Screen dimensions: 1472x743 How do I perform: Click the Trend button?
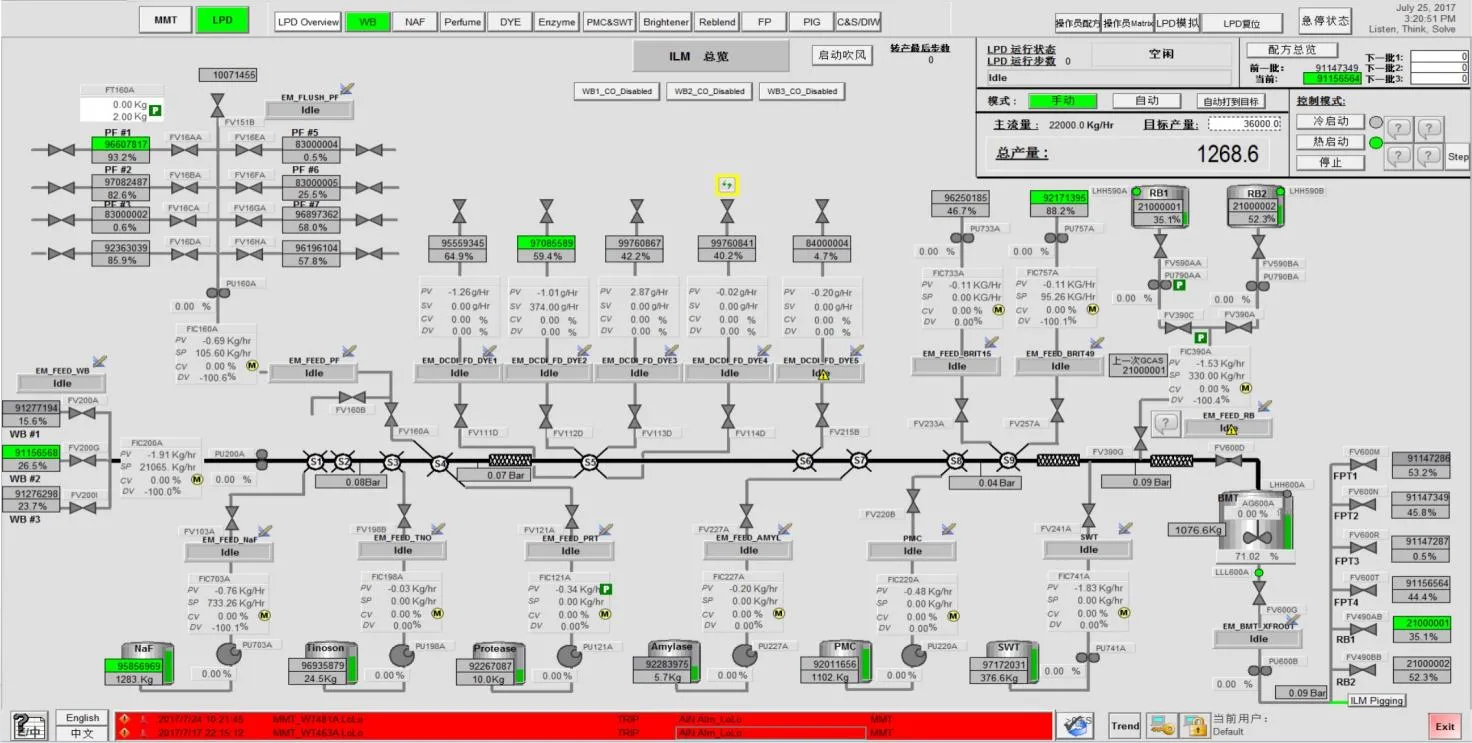tap(1124, 726)
